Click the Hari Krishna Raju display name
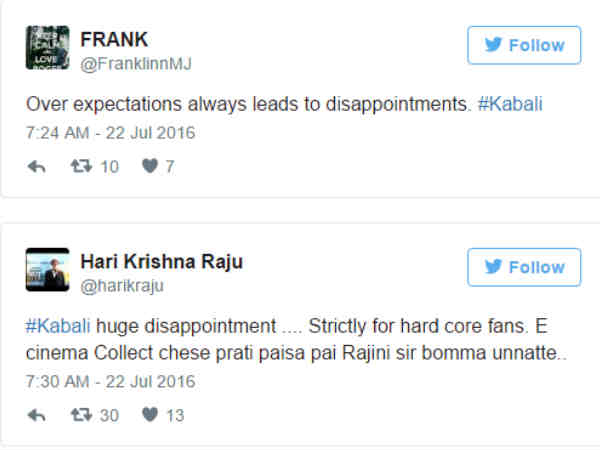The height and width of the screenshot is (450, 600). tap(161, 262)
